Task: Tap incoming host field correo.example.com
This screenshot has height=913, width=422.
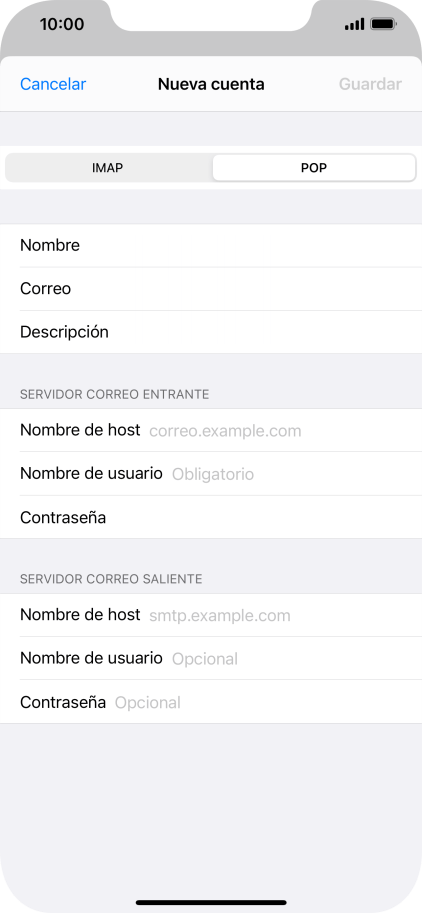Action: coord(211,430)
